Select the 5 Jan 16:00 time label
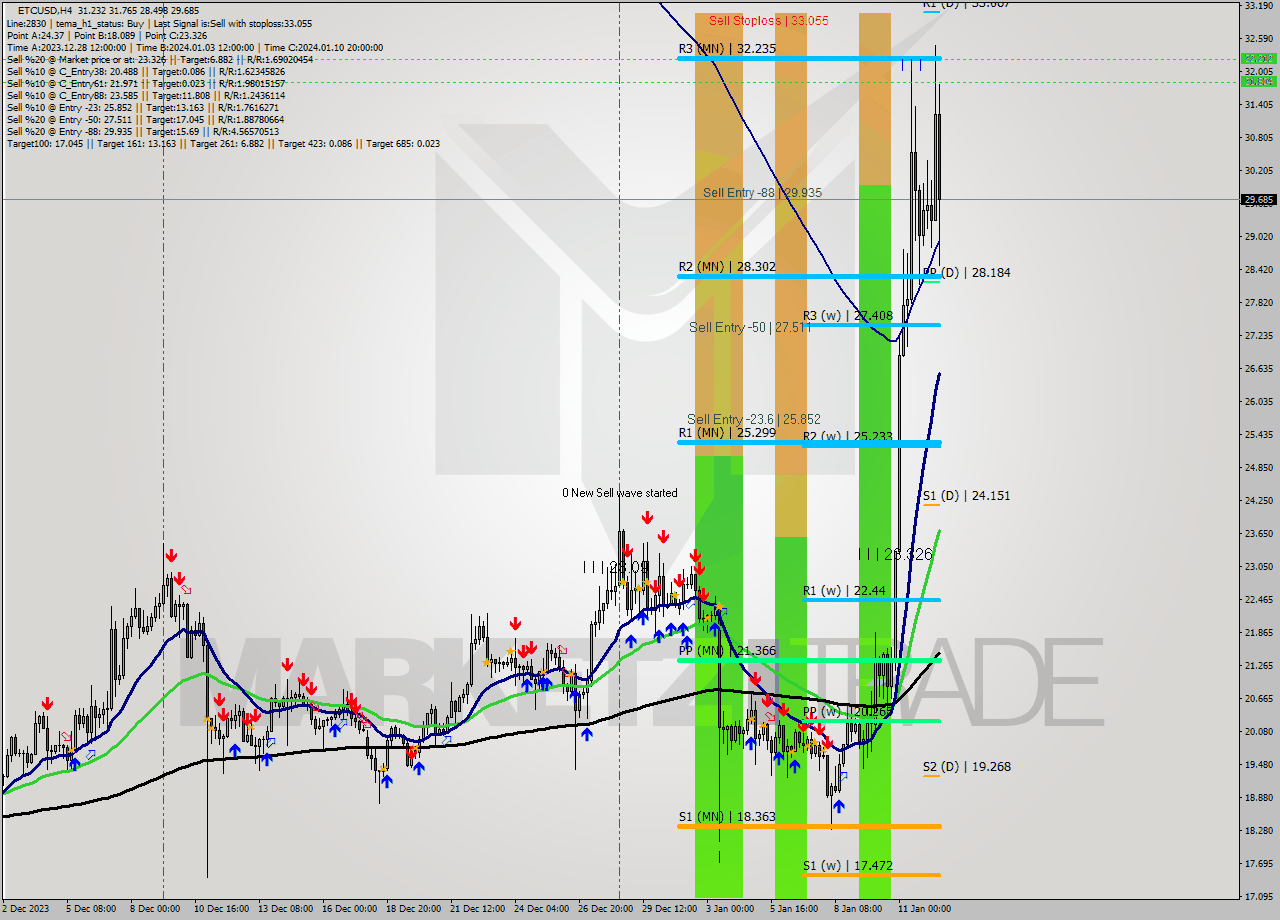The image size is (1280, 920). tap(794, 909)
